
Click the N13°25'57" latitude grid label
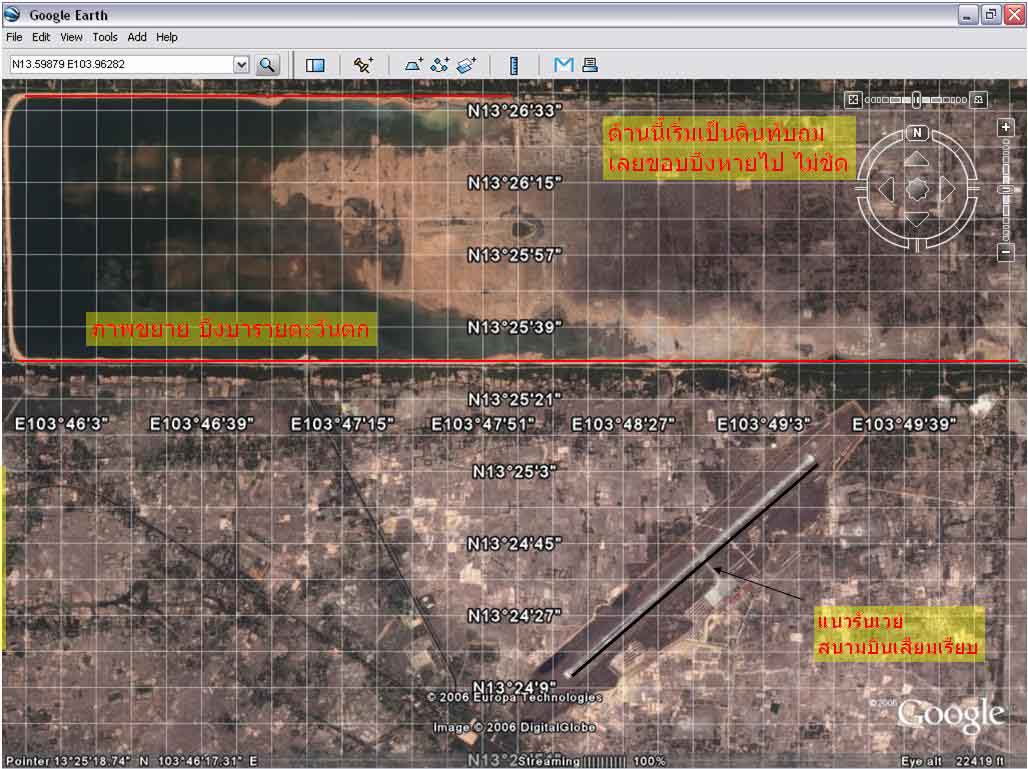515,255
